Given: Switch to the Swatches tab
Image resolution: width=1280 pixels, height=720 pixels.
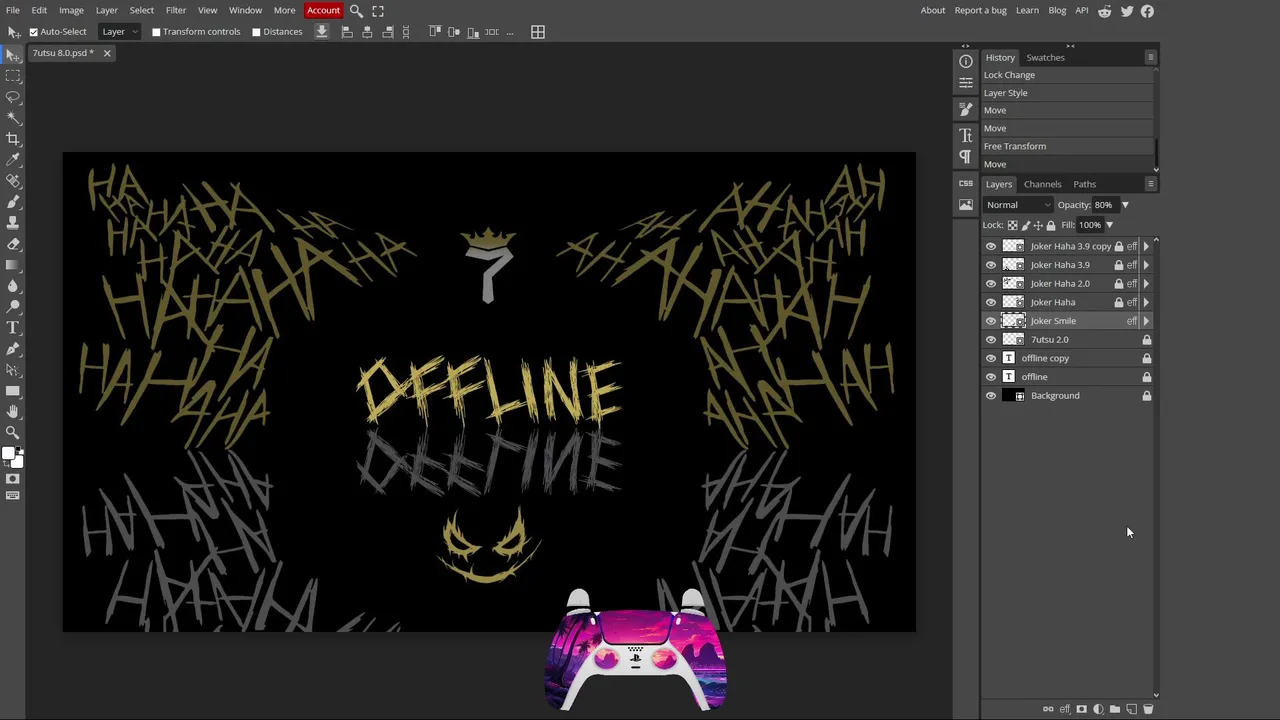Looking at the screenshot, I should tap(1045, 57).
